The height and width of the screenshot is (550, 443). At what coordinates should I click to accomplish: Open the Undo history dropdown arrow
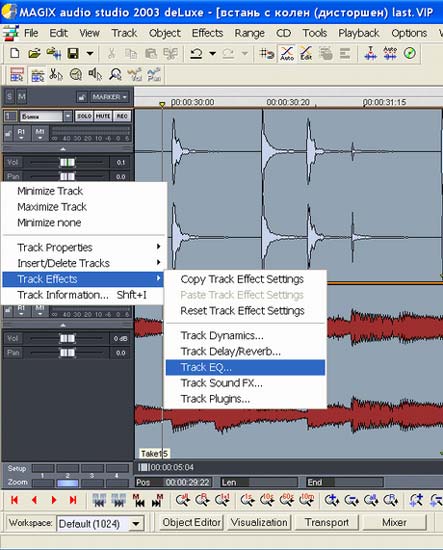click(x=213, y=53)
